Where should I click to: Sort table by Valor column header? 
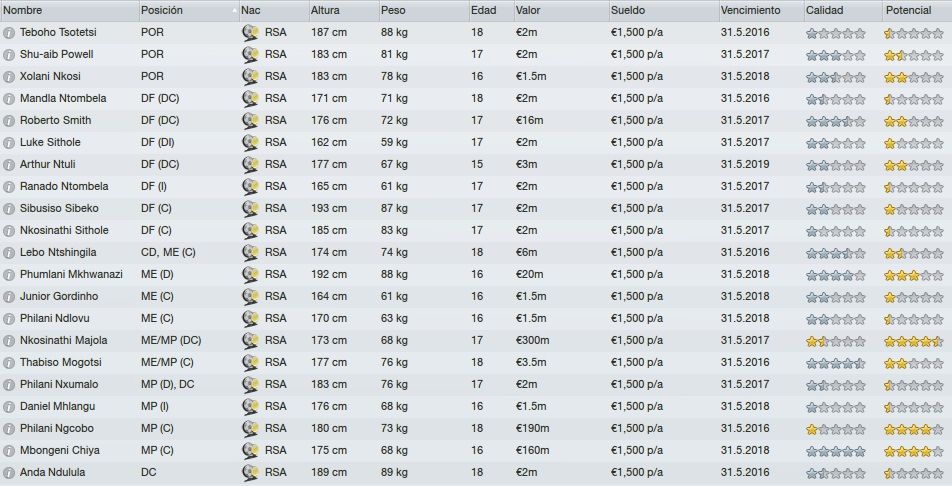[x=562, y=10]
